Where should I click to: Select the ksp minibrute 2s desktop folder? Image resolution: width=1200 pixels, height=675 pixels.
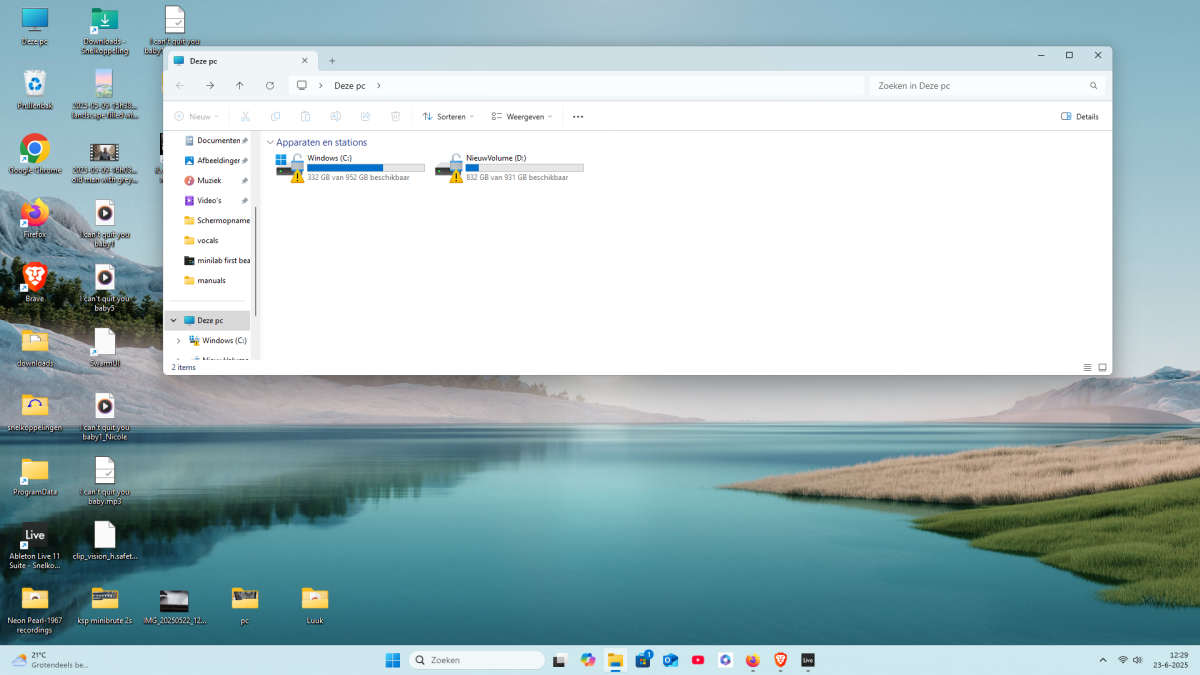click(x=105, y=605)
